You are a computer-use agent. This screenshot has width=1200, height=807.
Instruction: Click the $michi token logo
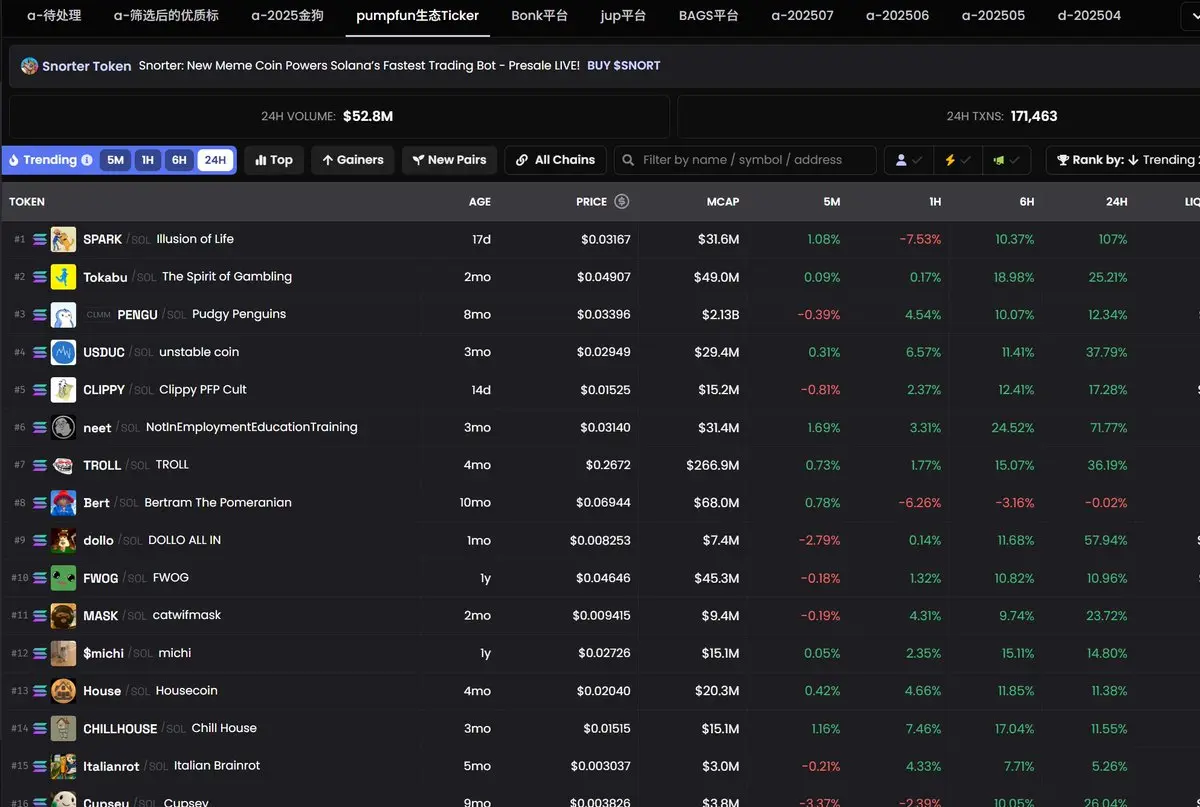(63, 653)
